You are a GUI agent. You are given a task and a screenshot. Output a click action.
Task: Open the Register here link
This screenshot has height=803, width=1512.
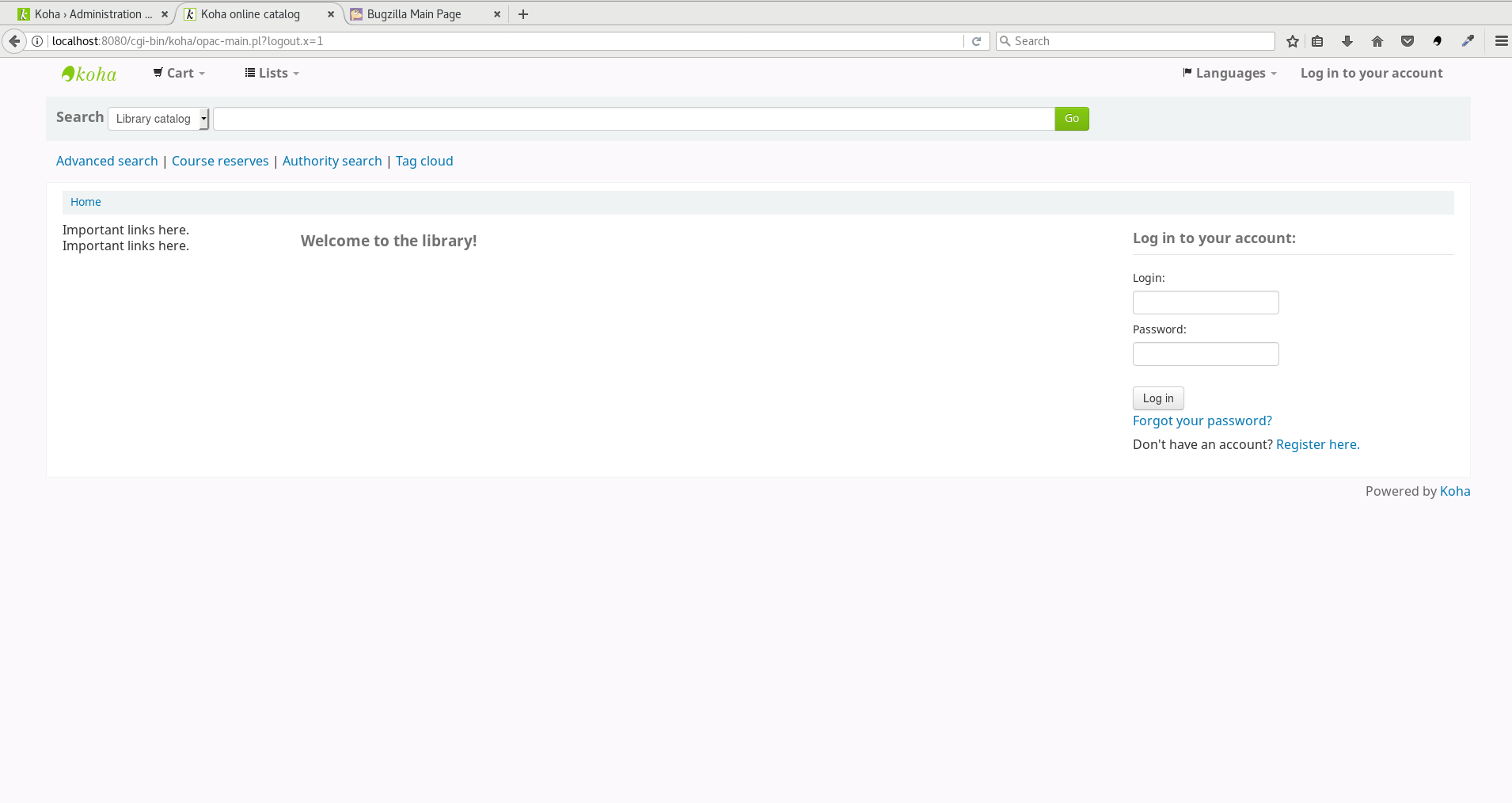1317,444
